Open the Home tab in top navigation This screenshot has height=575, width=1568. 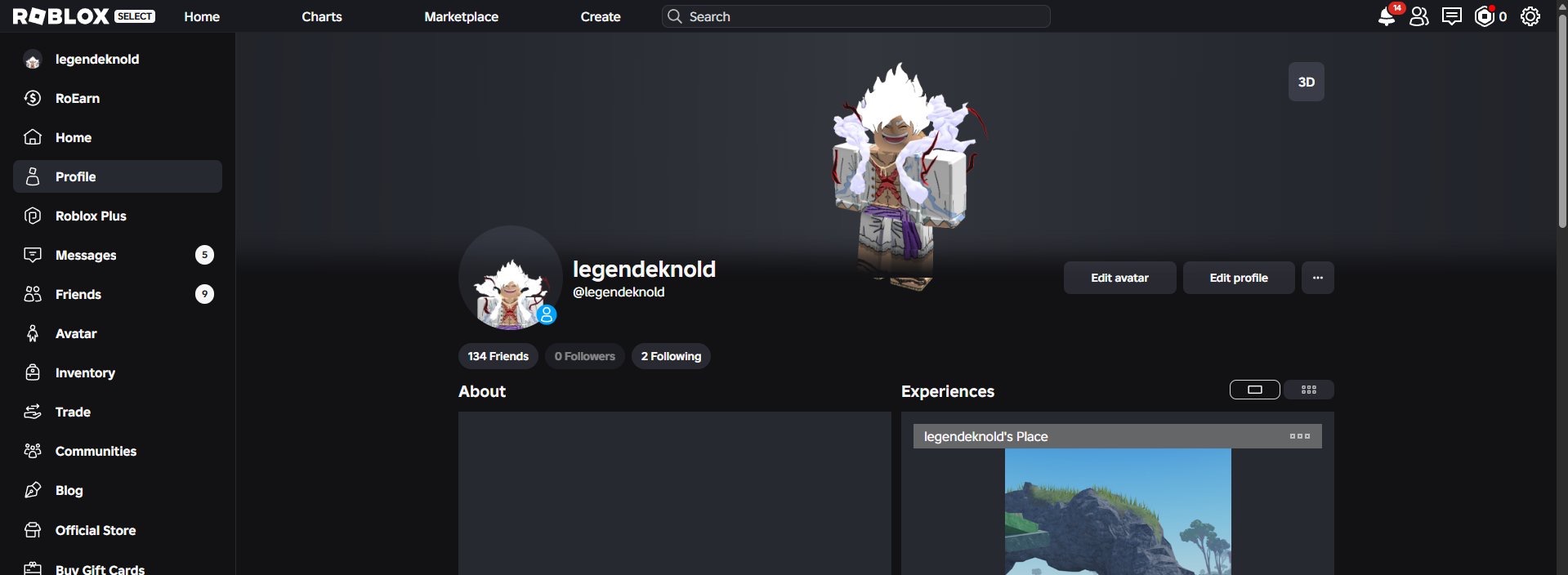pos(202,16)
